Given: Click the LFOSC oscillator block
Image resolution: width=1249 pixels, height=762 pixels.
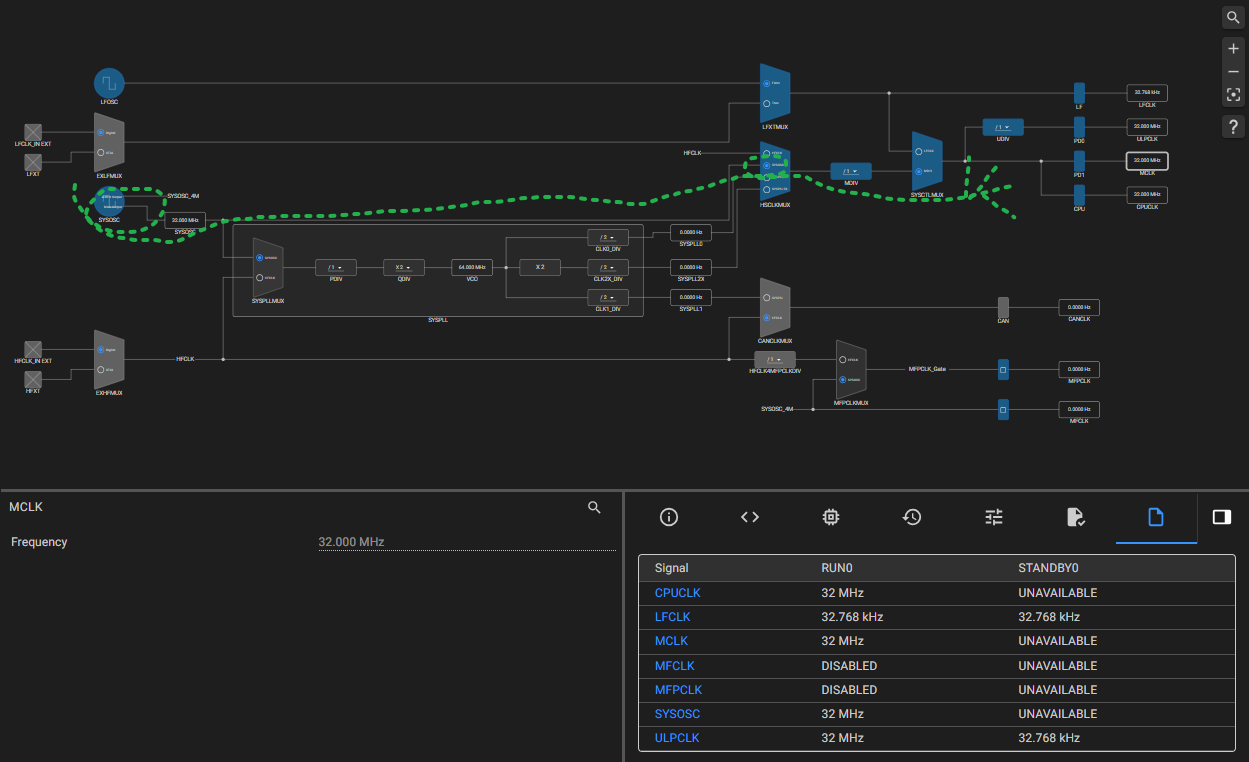Looking at the screenshot, I should coord(109,83).
